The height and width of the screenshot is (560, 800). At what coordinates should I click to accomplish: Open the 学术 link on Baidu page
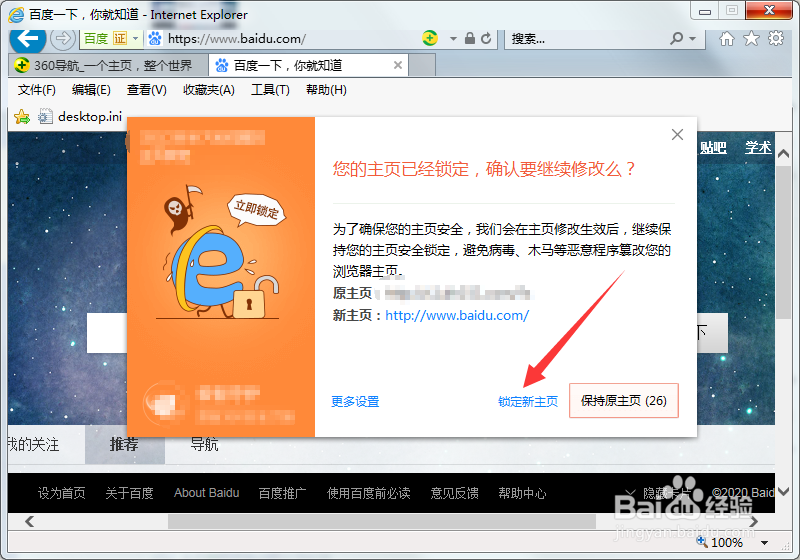coord(758,147)
